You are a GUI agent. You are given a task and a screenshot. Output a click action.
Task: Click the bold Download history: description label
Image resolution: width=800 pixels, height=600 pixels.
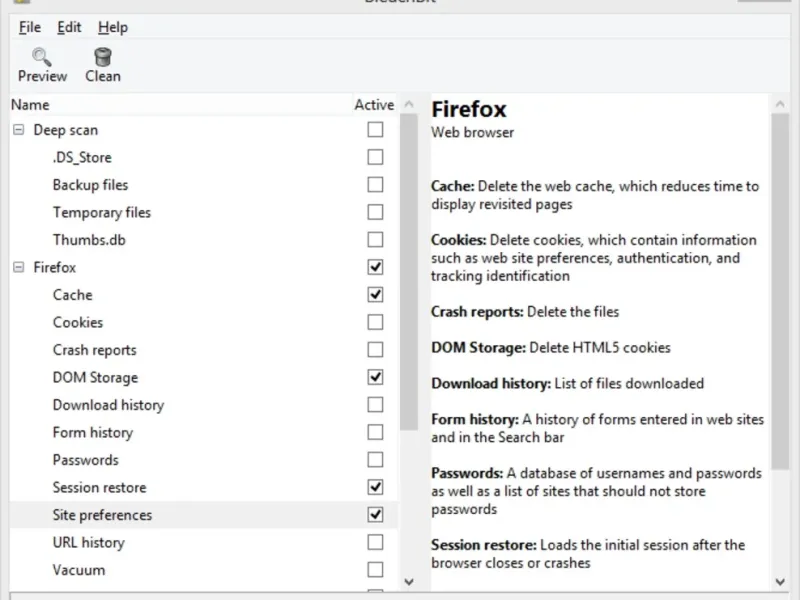coord(491,383)
